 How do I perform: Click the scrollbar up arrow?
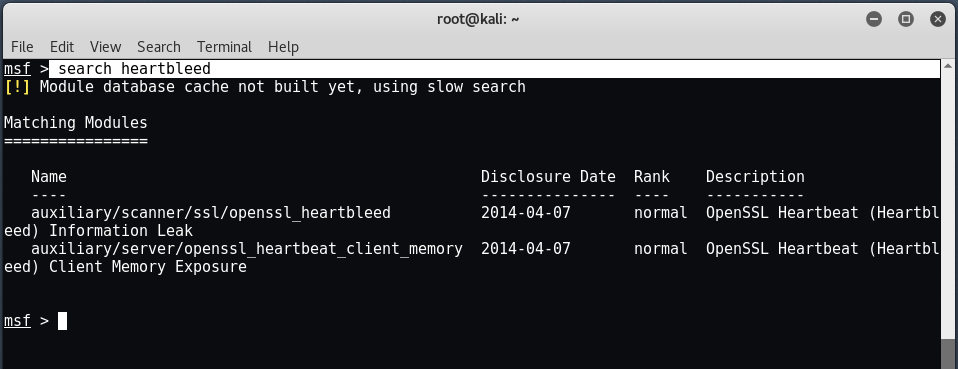pyautogui.click(x=948, y=65)
